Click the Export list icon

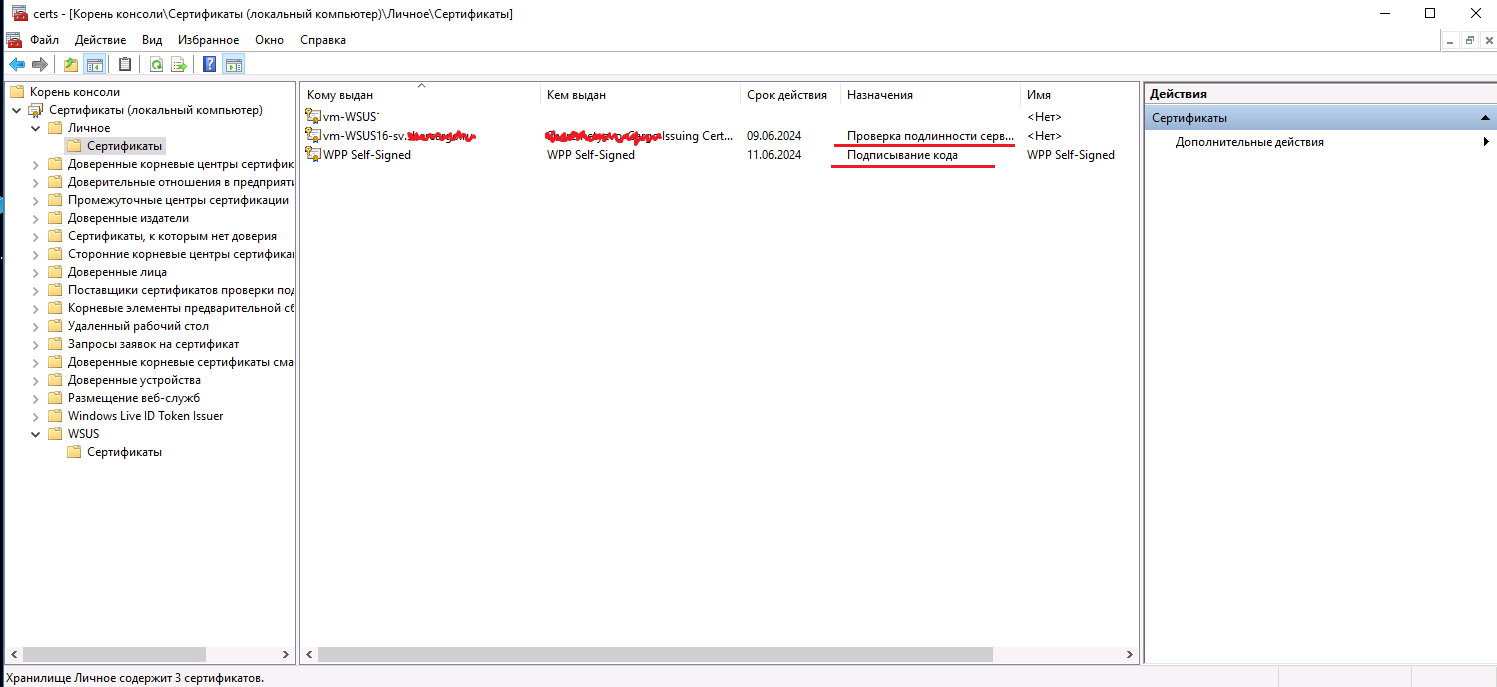[180, 63]
